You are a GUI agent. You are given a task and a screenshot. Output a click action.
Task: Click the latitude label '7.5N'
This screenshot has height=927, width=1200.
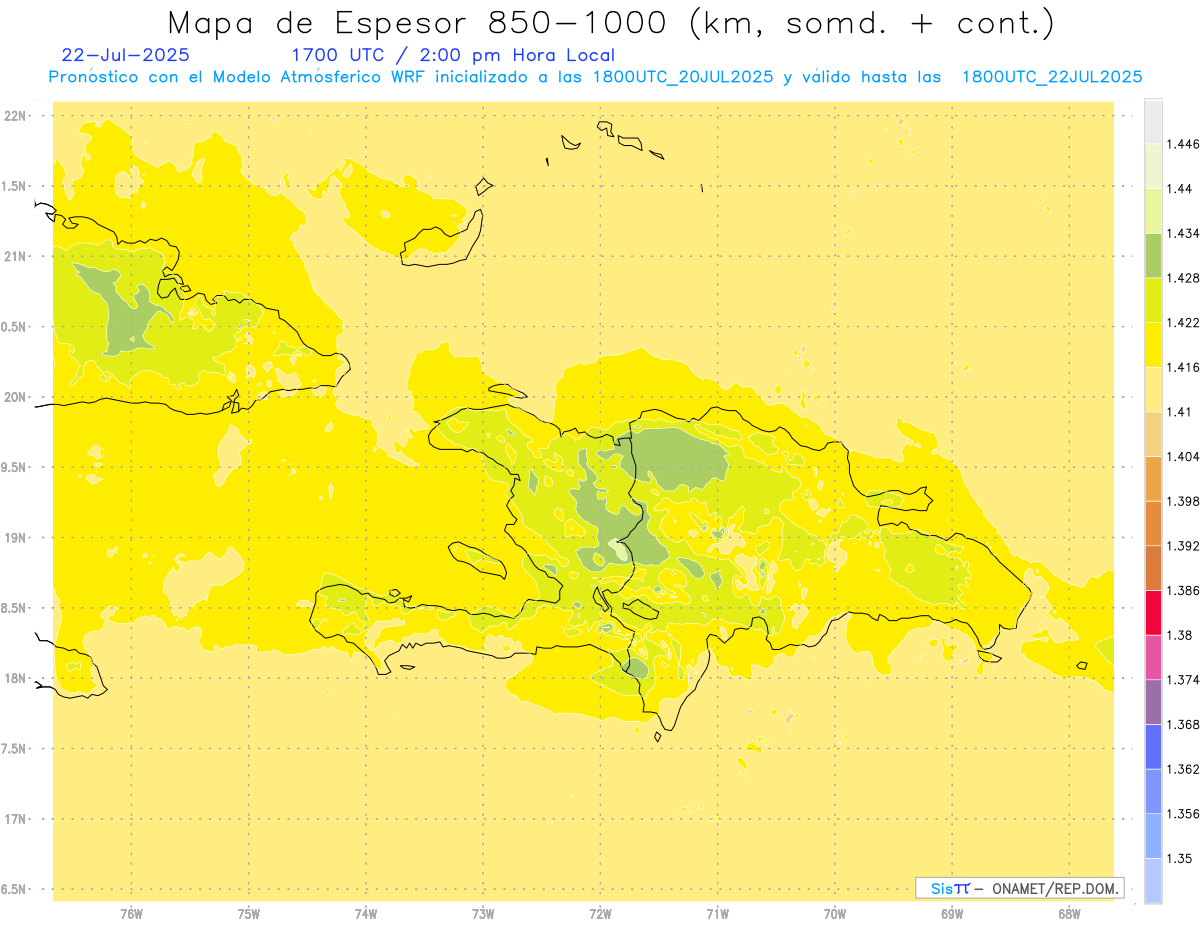click(x=14, y=749)
